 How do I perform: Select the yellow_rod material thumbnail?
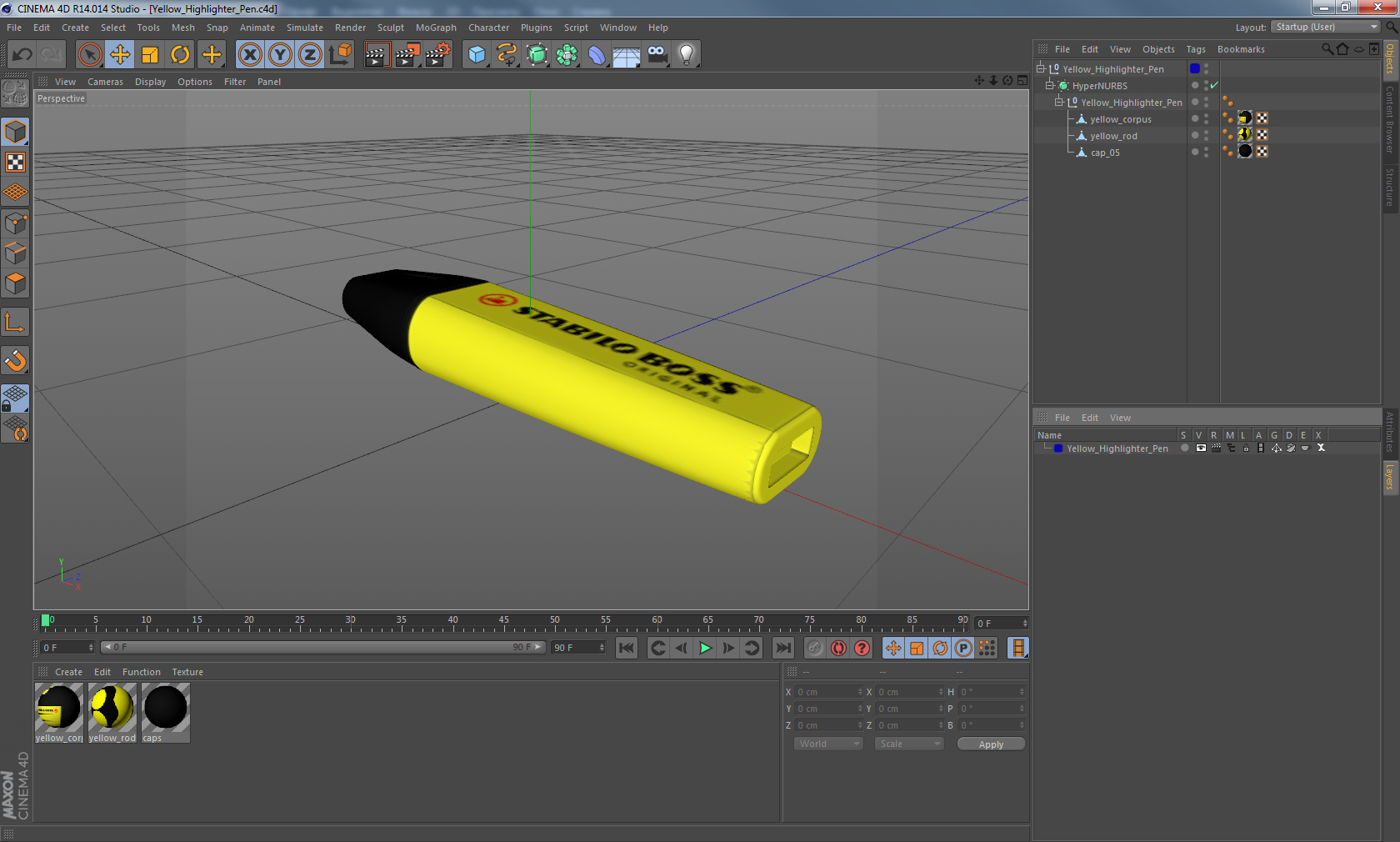(x=112, y=713)
